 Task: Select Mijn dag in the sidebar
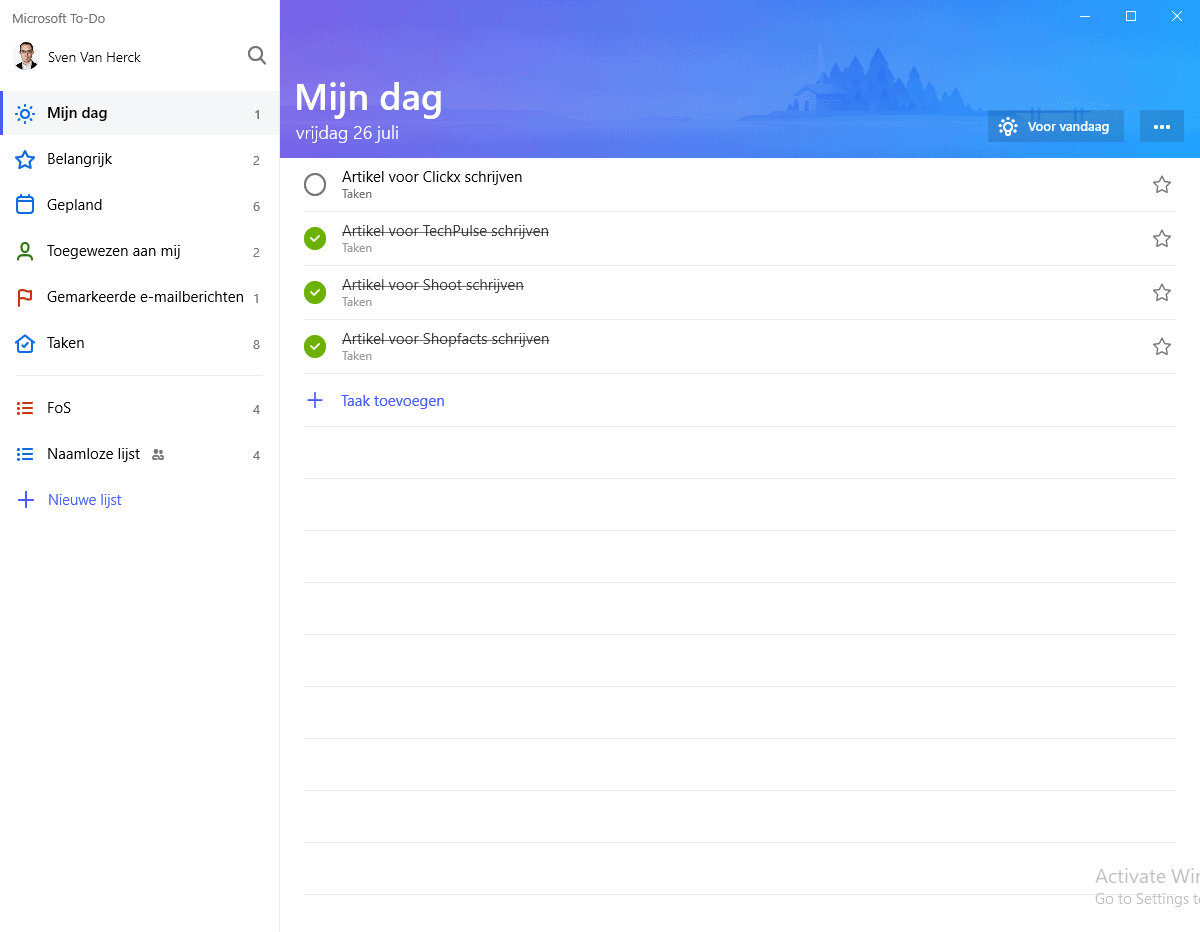[x=140, y=114]
